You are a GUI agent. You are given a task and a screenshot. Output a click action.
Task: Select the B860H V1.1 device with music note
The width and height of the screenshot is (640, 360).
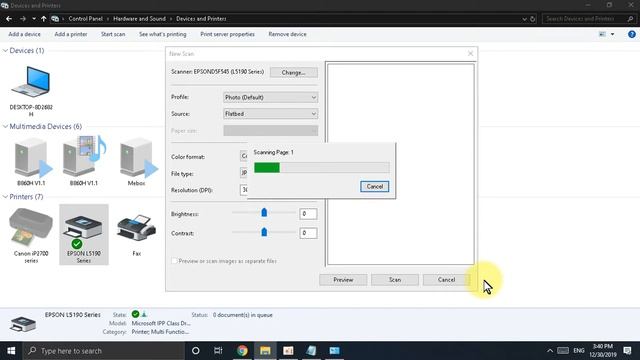pyautogui.click(x=84, y=157)
